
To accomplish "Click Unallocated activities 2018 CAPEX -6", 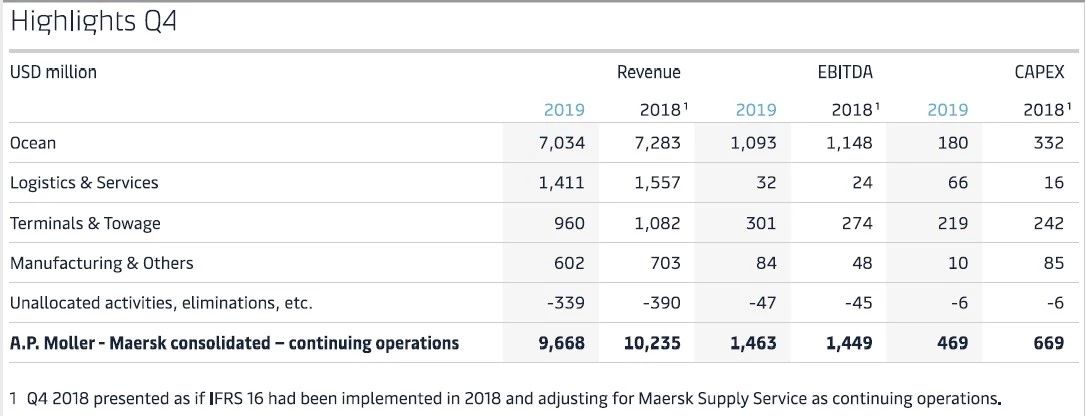I will click(1055, 303).
